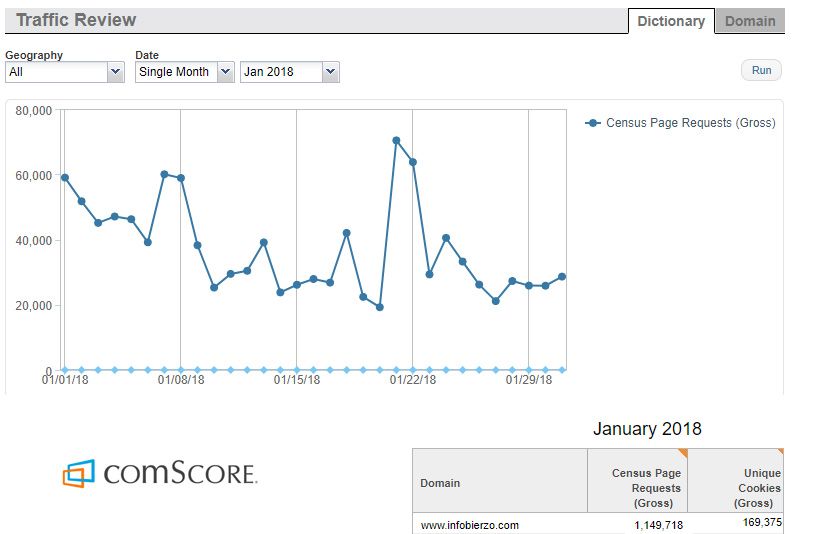Click the orange corner on Census Page Requests header
Screen dimensions: 817x534
coord(682,453)
